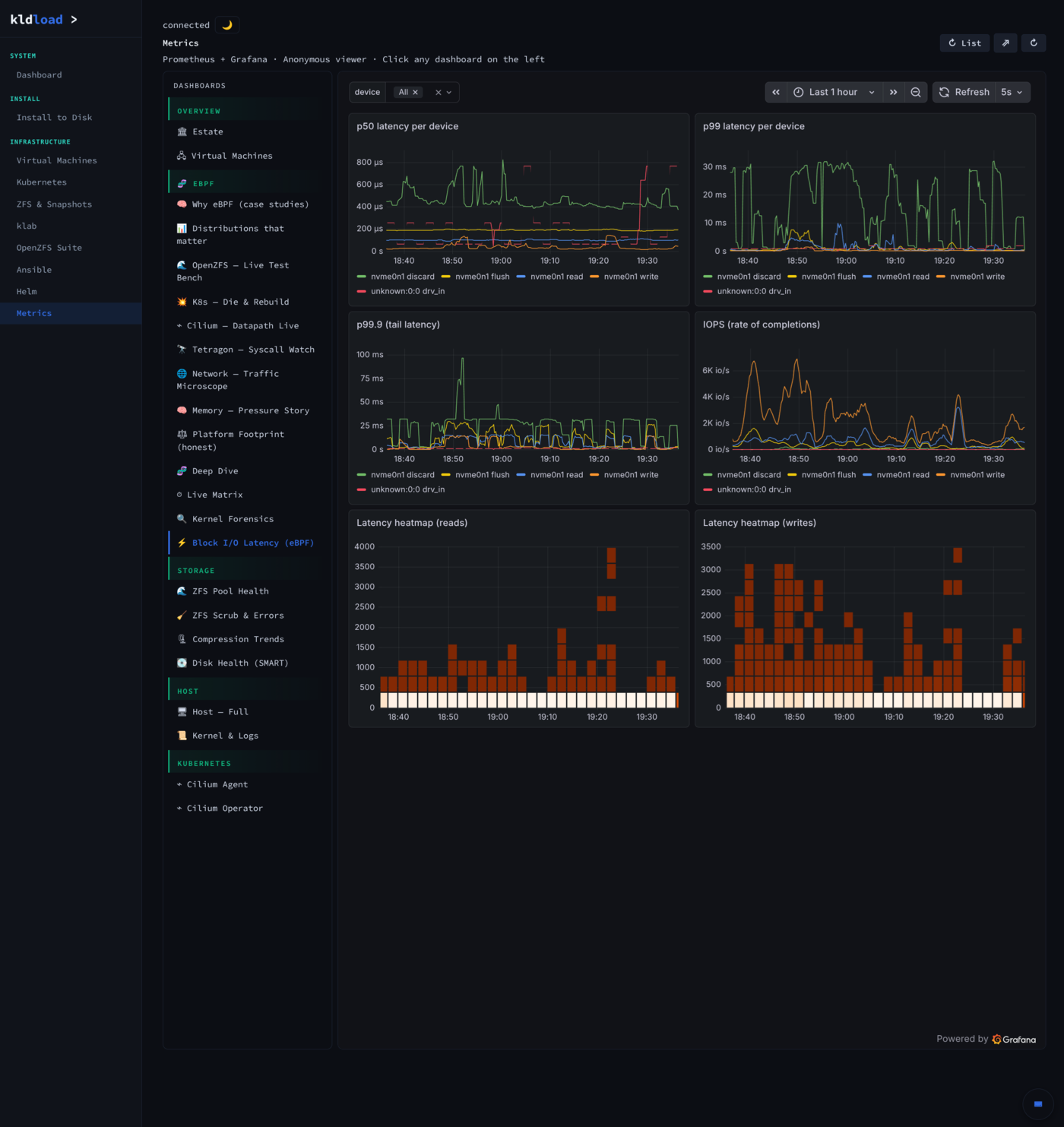
Task: Toggle the dark mode moon icon
Action: tap(227, 25)
